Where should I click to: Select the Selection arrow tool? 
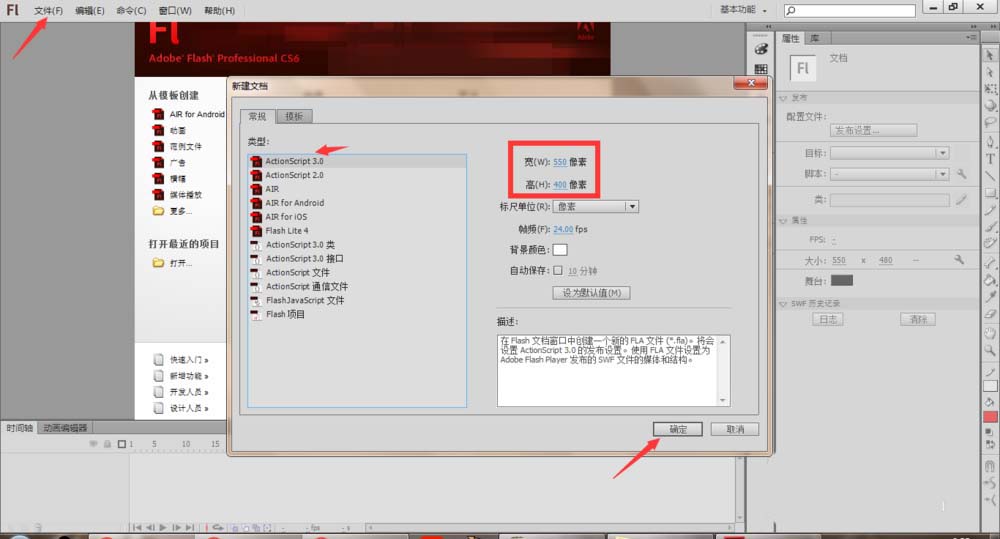[x=990, y=55]
